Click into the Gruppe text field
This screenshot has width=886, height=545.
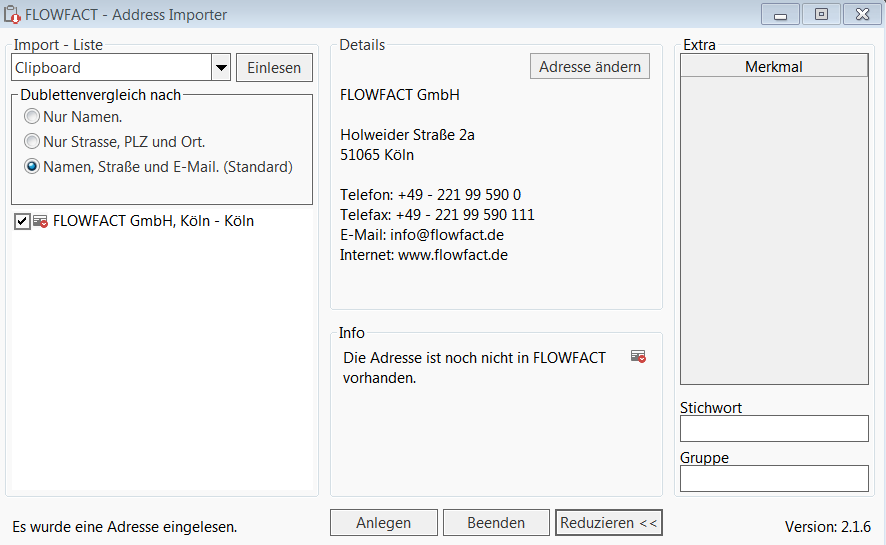pyautogui.click(x=774, y=478)
